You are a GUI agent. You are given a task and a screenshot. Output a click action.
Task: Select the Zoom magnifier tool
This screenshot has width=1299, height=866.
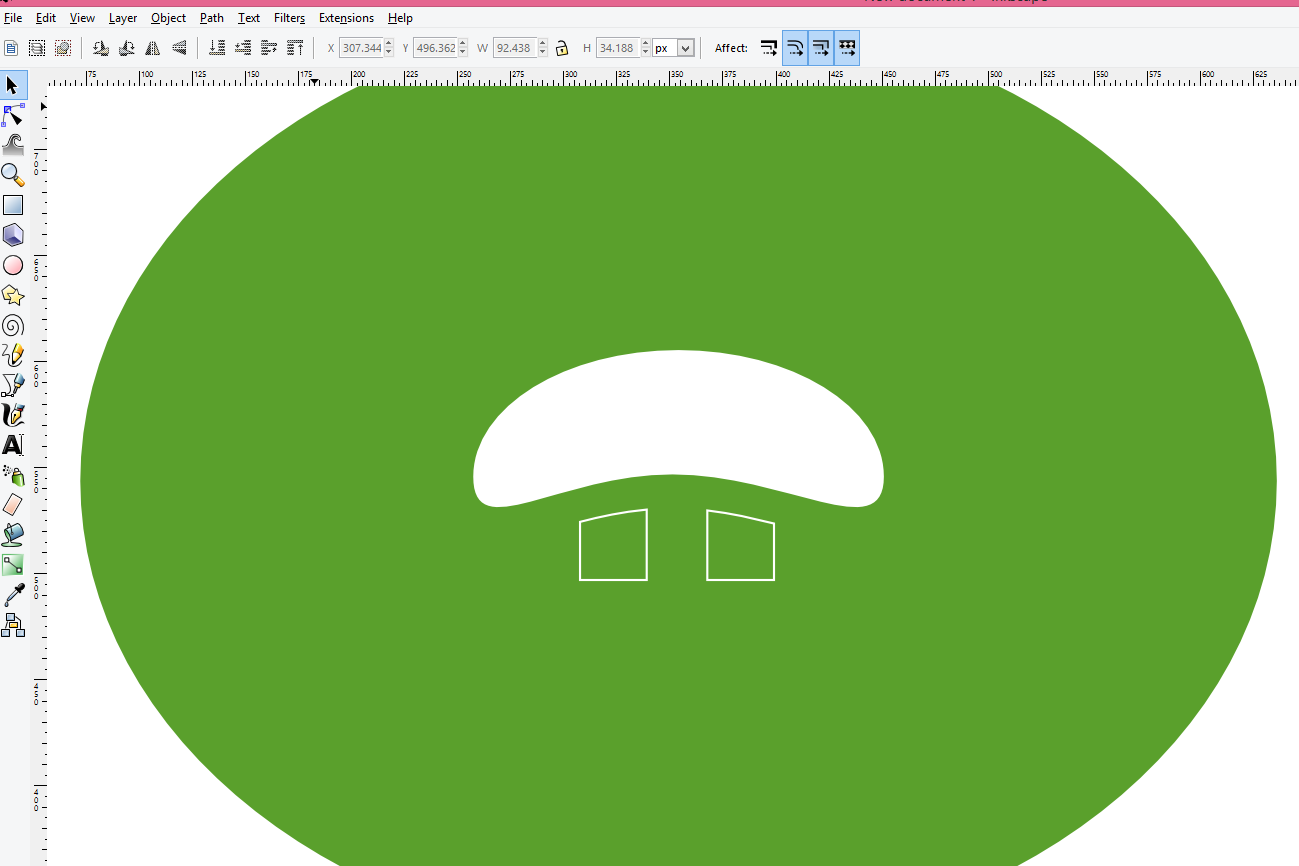(x=13, y=175)
